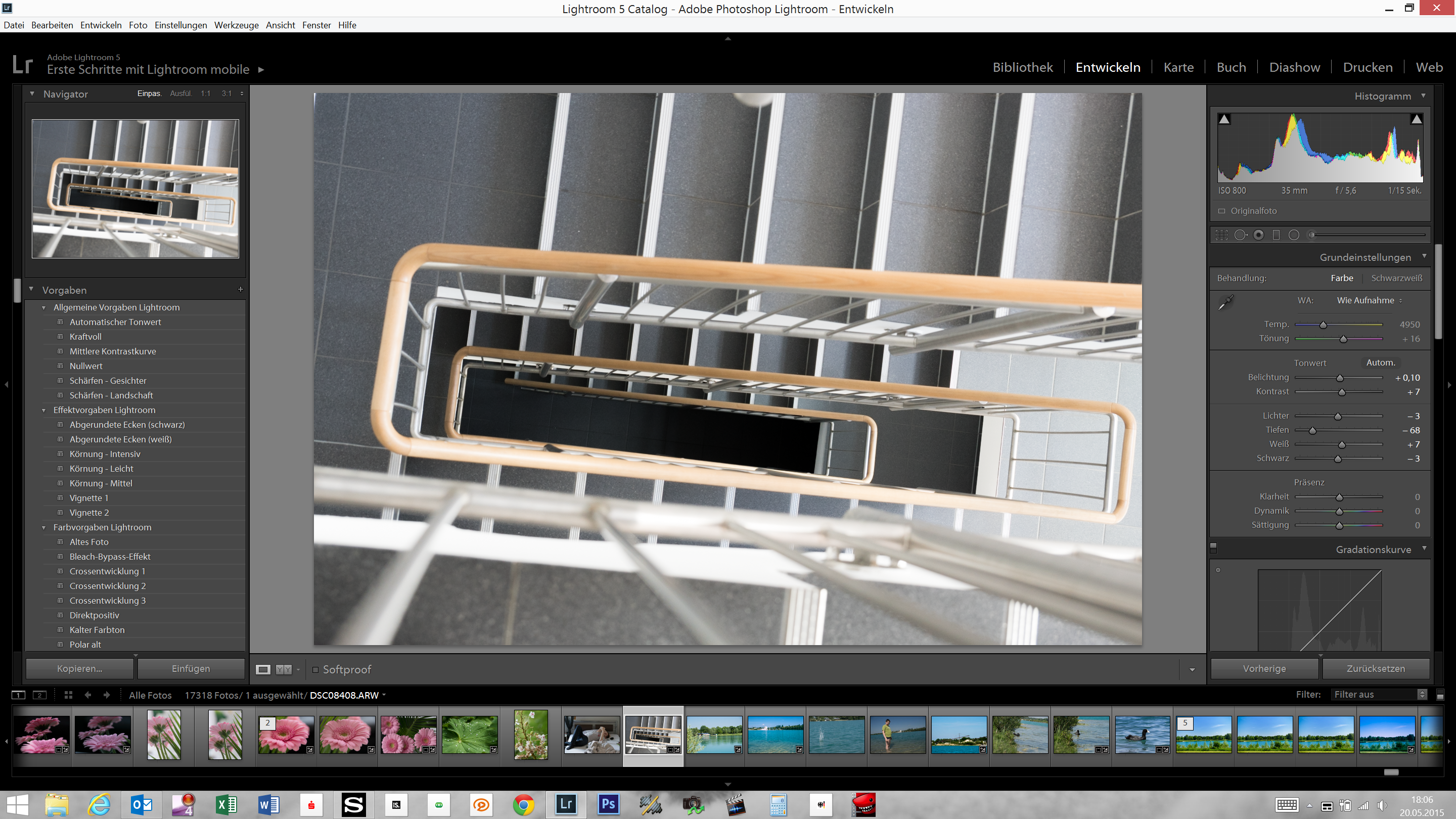
Task: Collapse the Effektvorgaben Lightroom preset group
Action: pyautogui.click(x=45, y=410)
